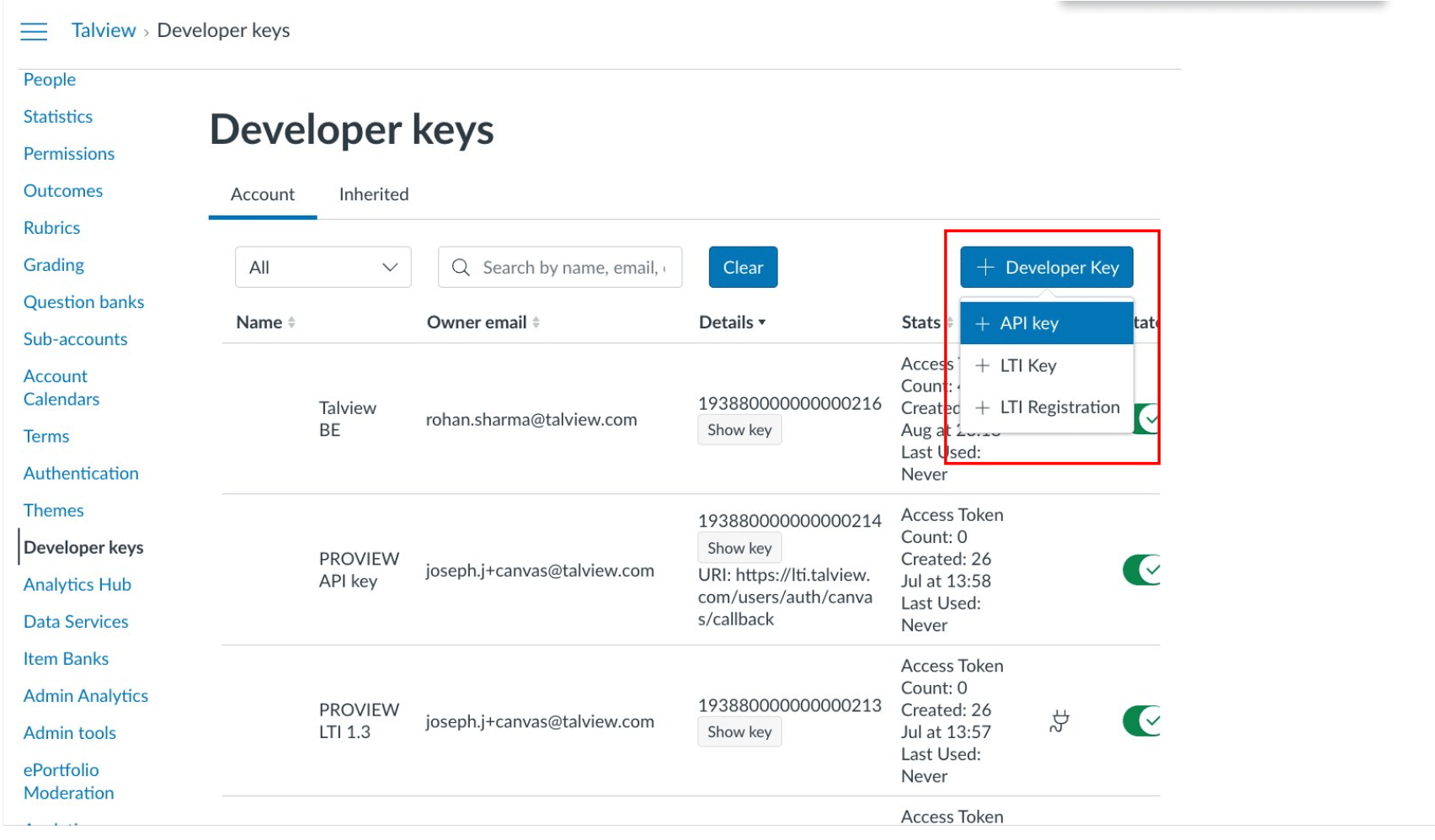Viewport: 1435px width, 840px height.
Task: Click joseph.j+canvas email in PROVIEW API key row
Action: [540, 571]
